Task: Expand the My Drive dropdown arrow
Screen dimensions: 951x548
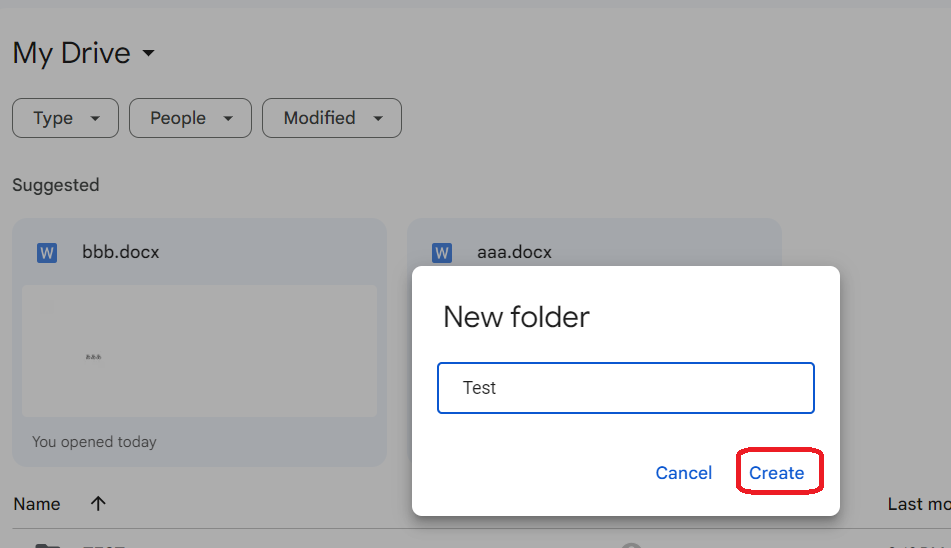Action: (x=149, y=53)
